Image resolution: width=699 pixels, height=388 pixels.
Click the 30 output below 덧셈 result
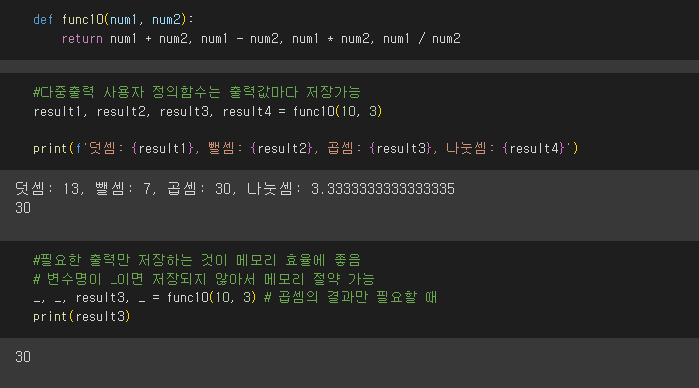(x=23, y=208)
